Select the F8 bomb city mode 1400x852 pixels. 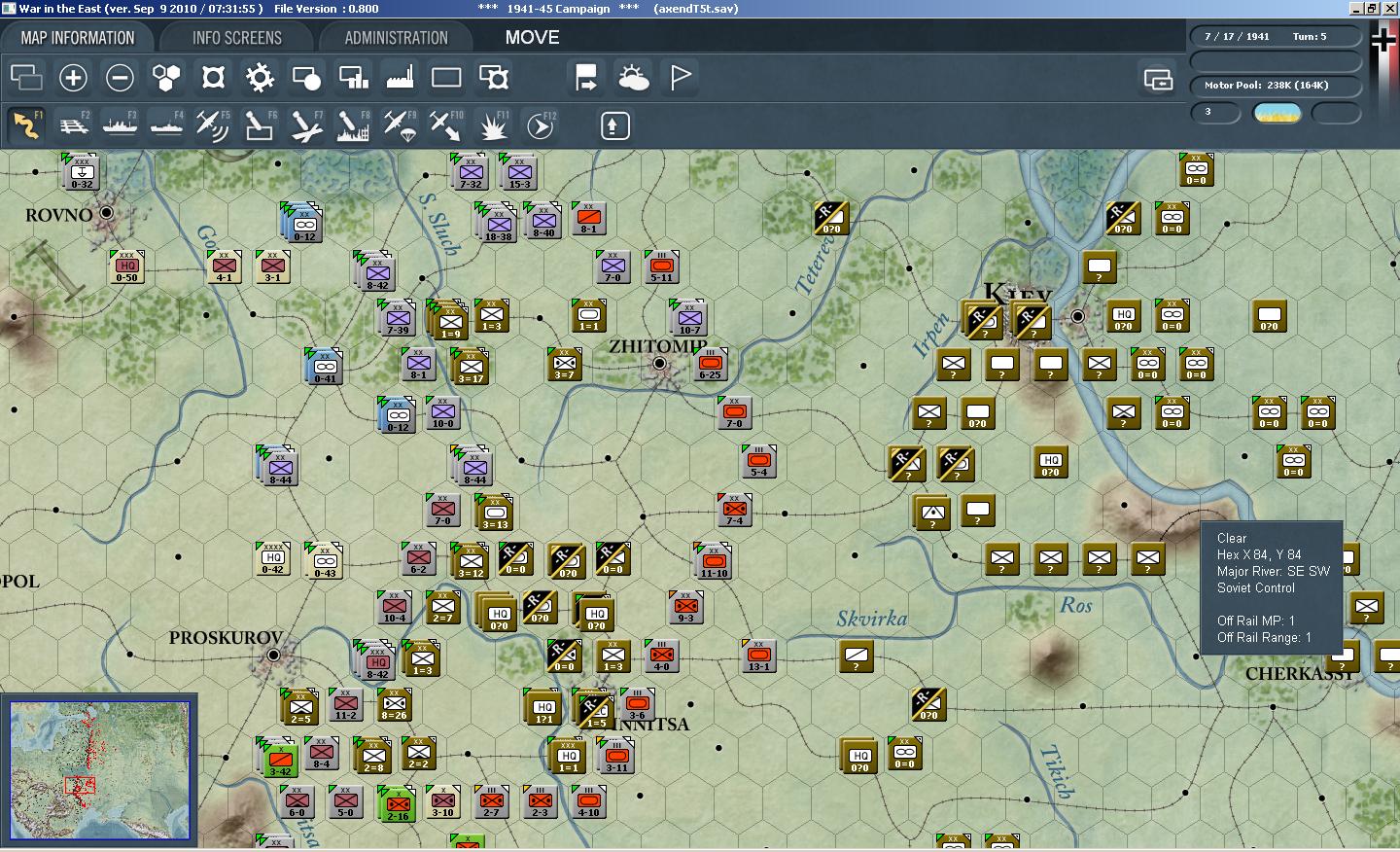point(353,125)
